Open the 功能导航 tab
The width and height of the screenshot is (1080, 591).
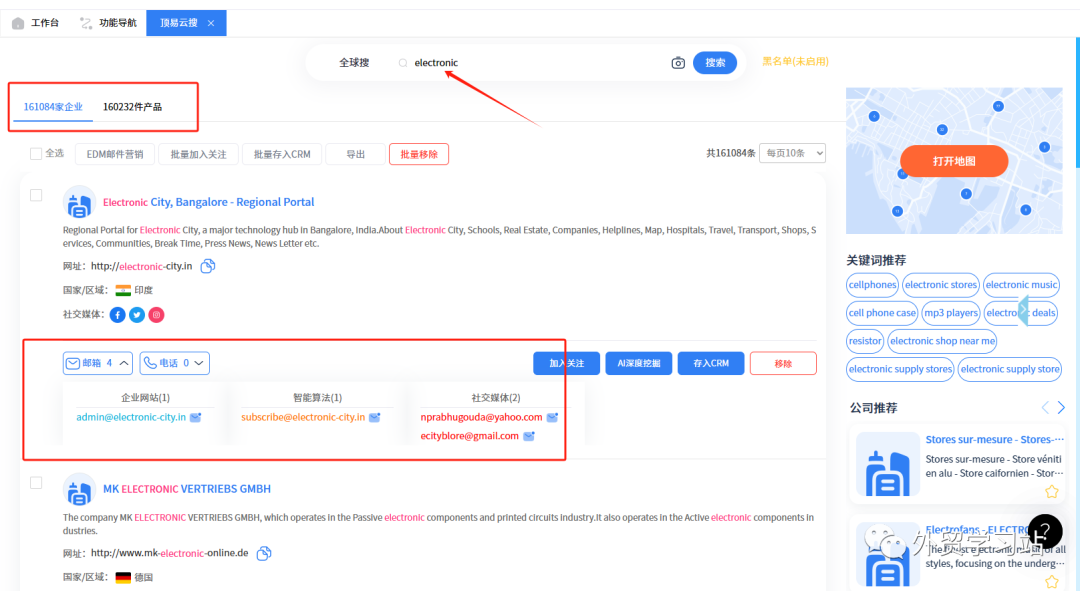(108, 23)
